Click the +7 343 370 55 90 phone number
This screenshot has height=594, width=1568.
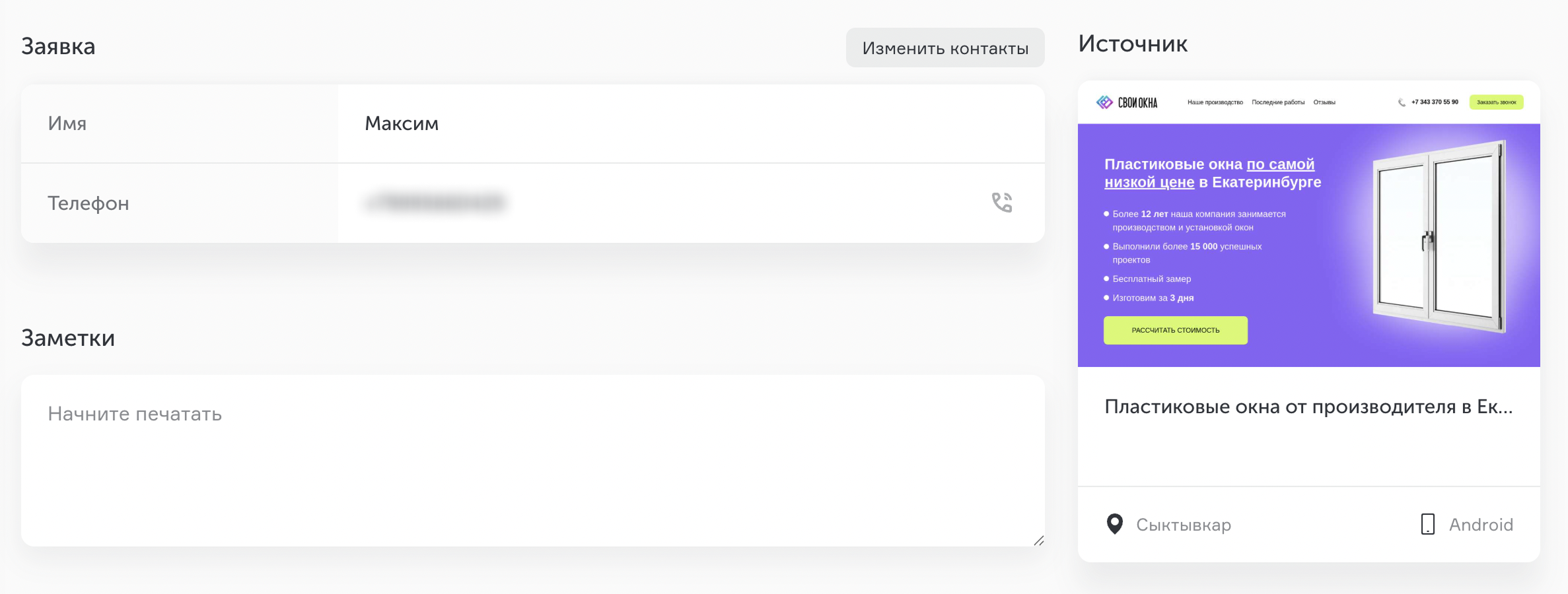1435,102
